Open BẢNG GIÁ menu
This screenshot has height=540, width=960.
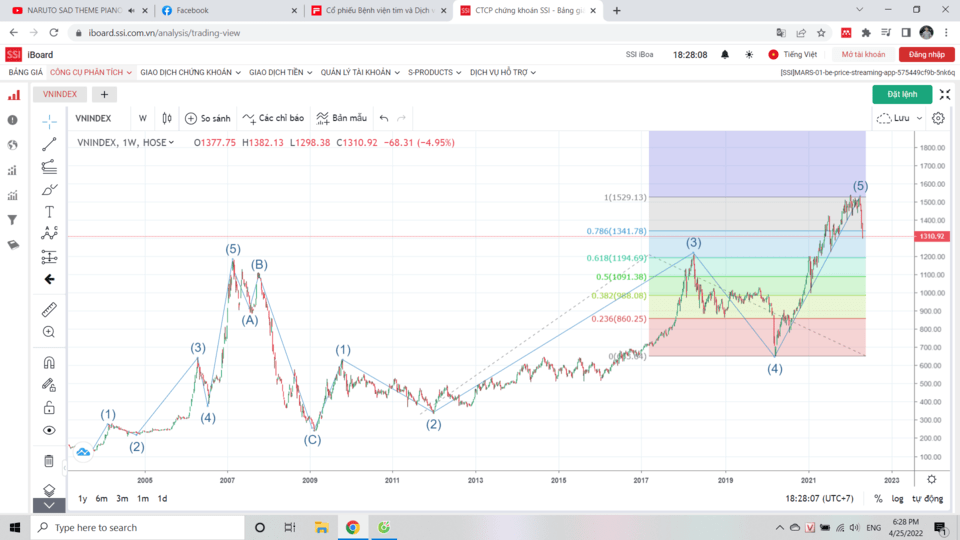[x=26, y=72]
